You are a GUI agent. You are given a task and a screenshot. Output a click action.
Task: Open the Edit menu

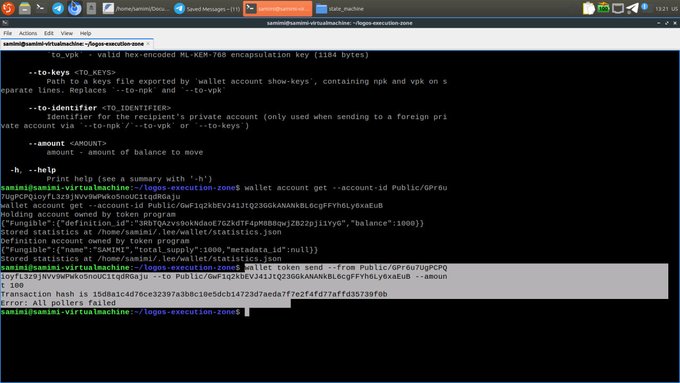(x=49, y=33)
